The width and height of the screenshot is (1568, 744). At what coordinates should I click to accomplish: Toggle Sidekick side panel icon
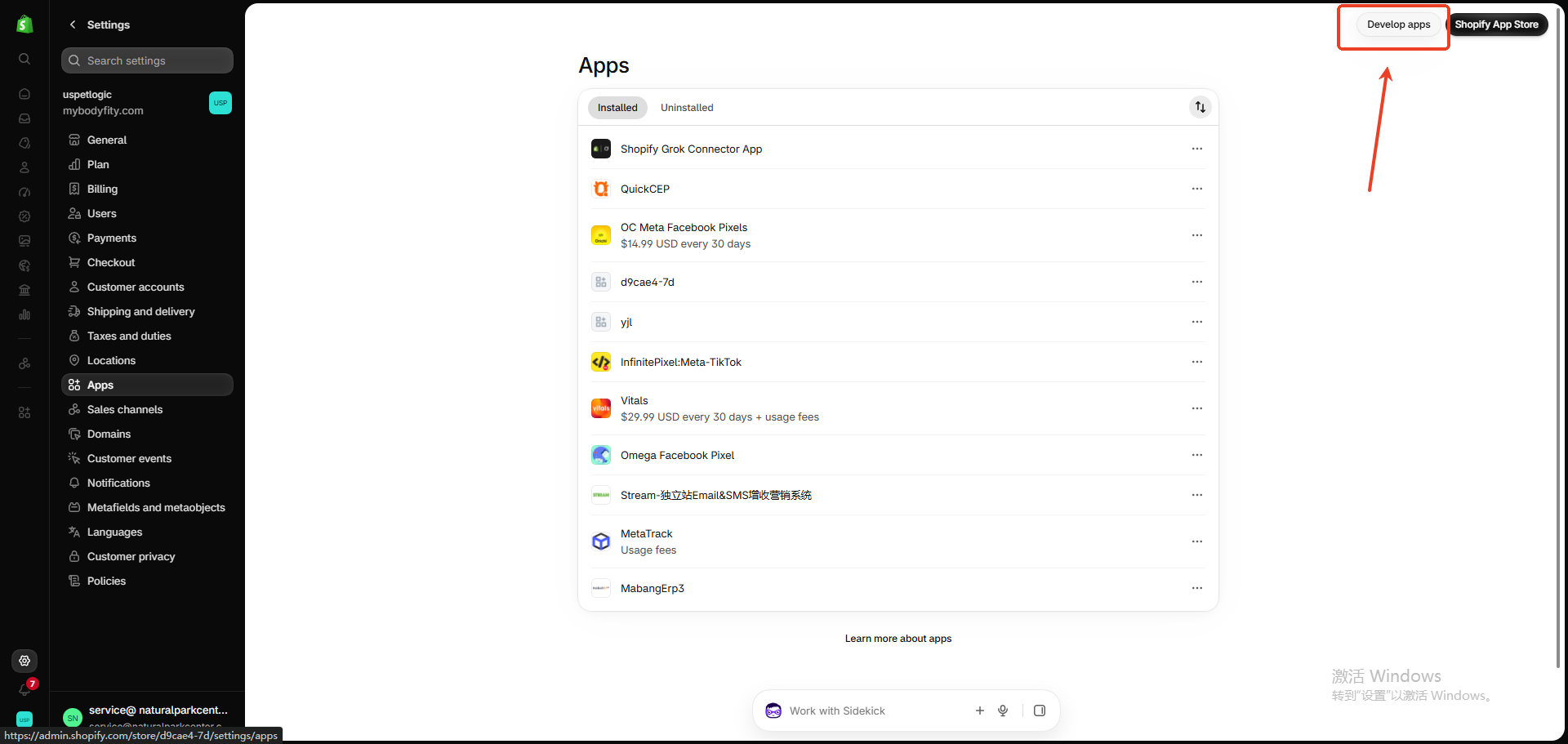coord(1040,711)
